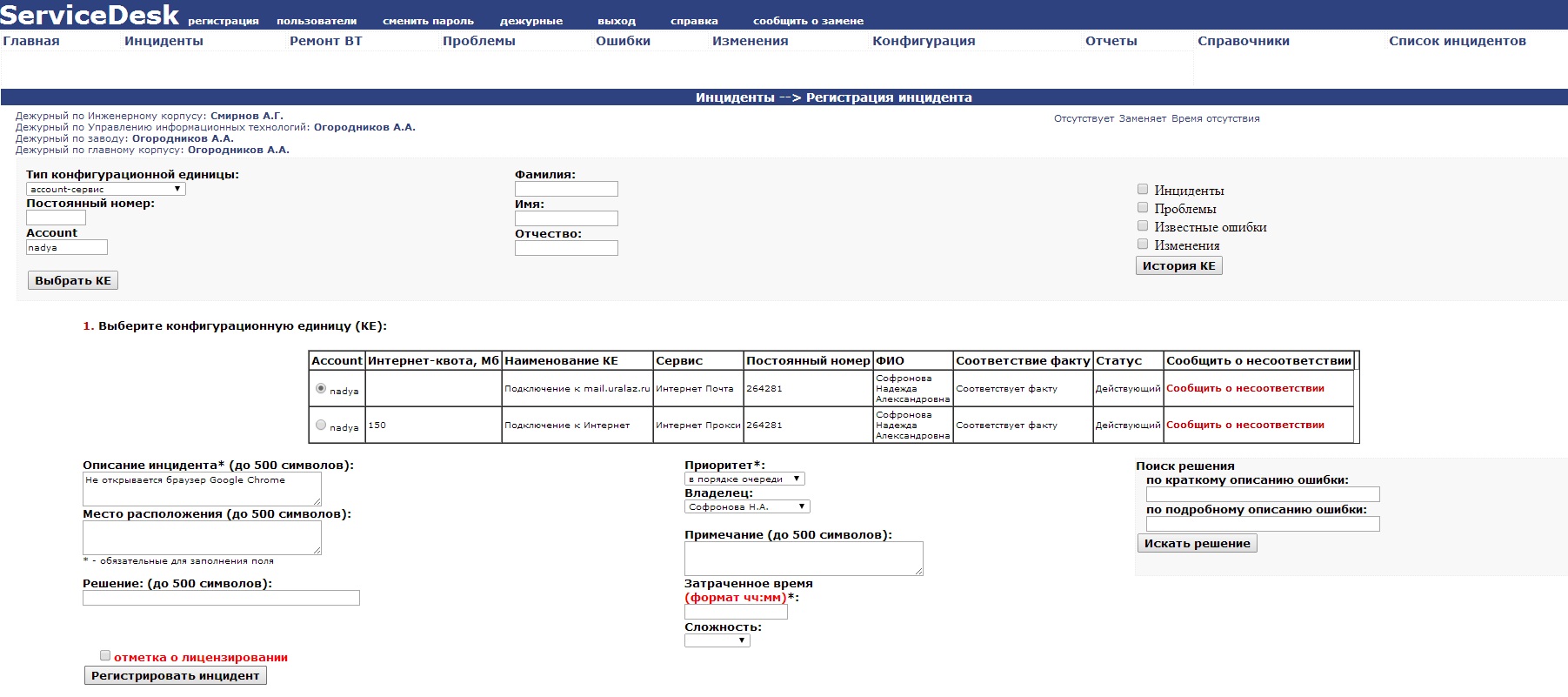The height and width of the screenshot is (697, 1568).
Task: Click Действующий status in Интернет Прокси row
Action: 1128,425
